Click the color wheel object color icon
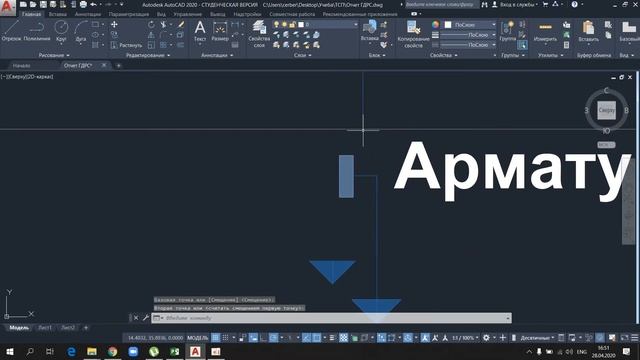Screen dimensions: 640x360 click(x=436, y=24)
